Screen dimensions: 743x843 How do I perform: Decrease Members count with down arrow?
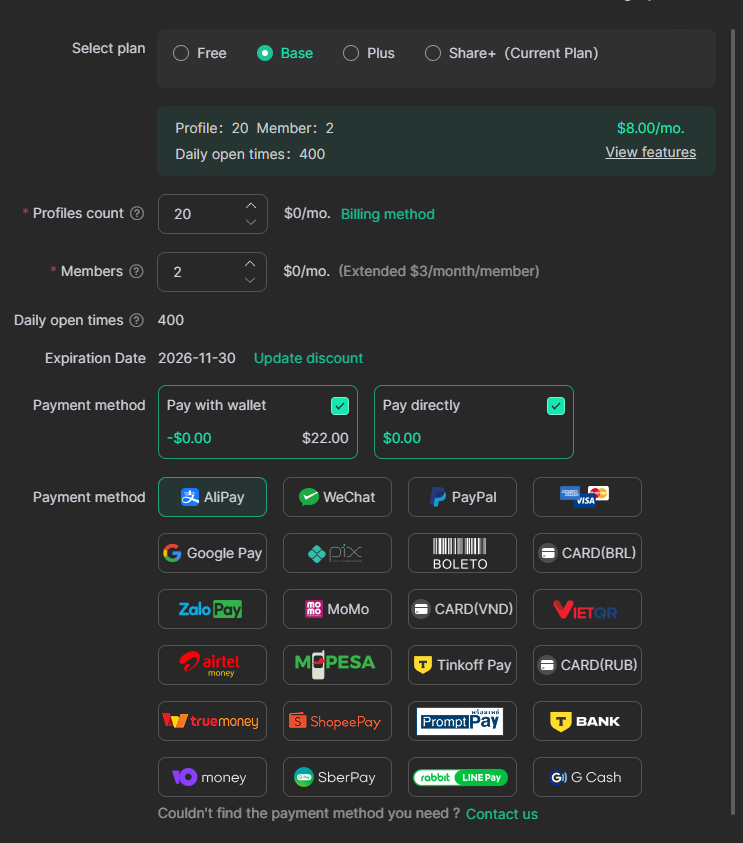pyautogui.click(x=251, y=280)
